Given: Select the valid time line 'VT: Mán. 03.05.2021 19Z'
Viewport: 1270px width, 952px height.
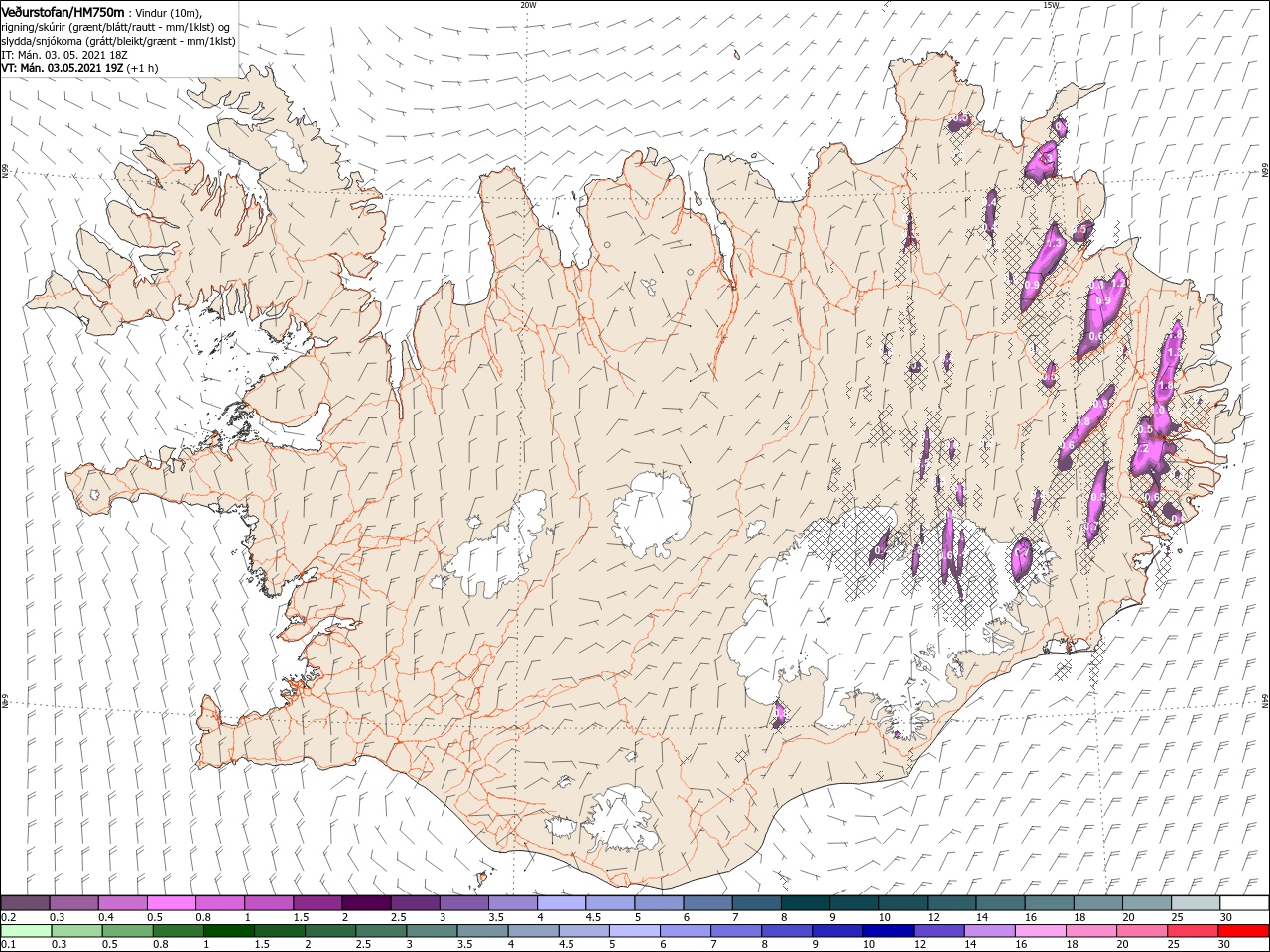Looking at the screenshot, I should tap(63, 68).
